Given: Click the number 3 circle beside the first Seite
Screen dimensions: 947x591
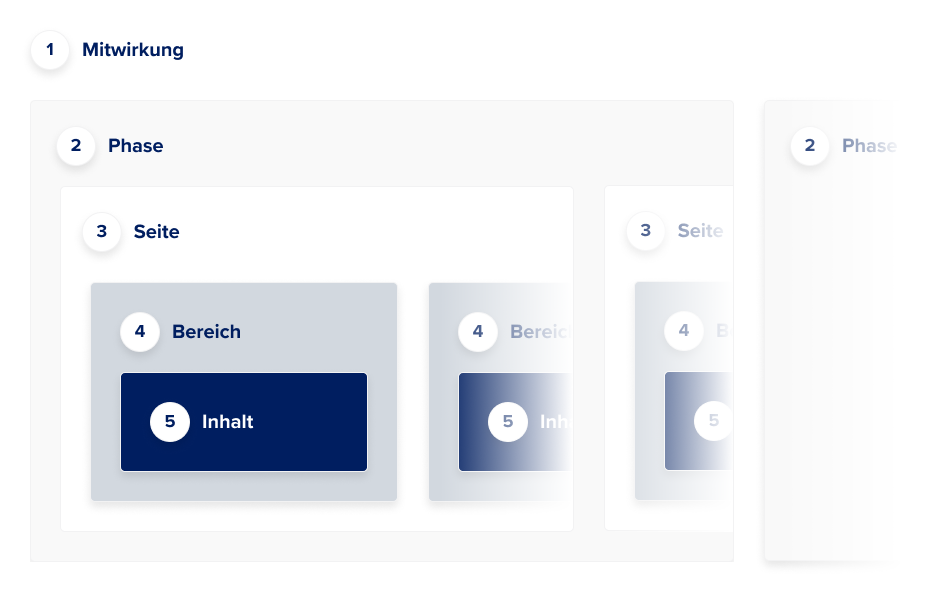Looking at the screenshot, I should [x=101, y=231].
